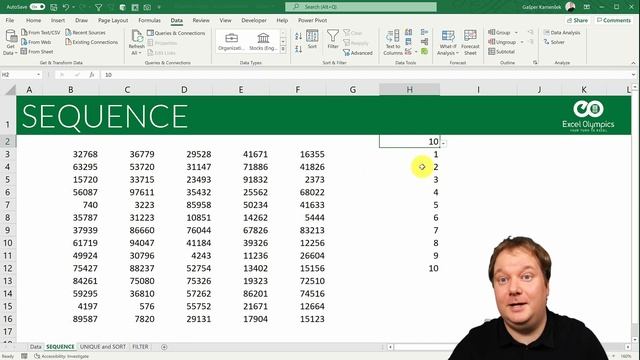Click the Subtotal button
Screen dimensions: 640x360
[x=502, y=51]
